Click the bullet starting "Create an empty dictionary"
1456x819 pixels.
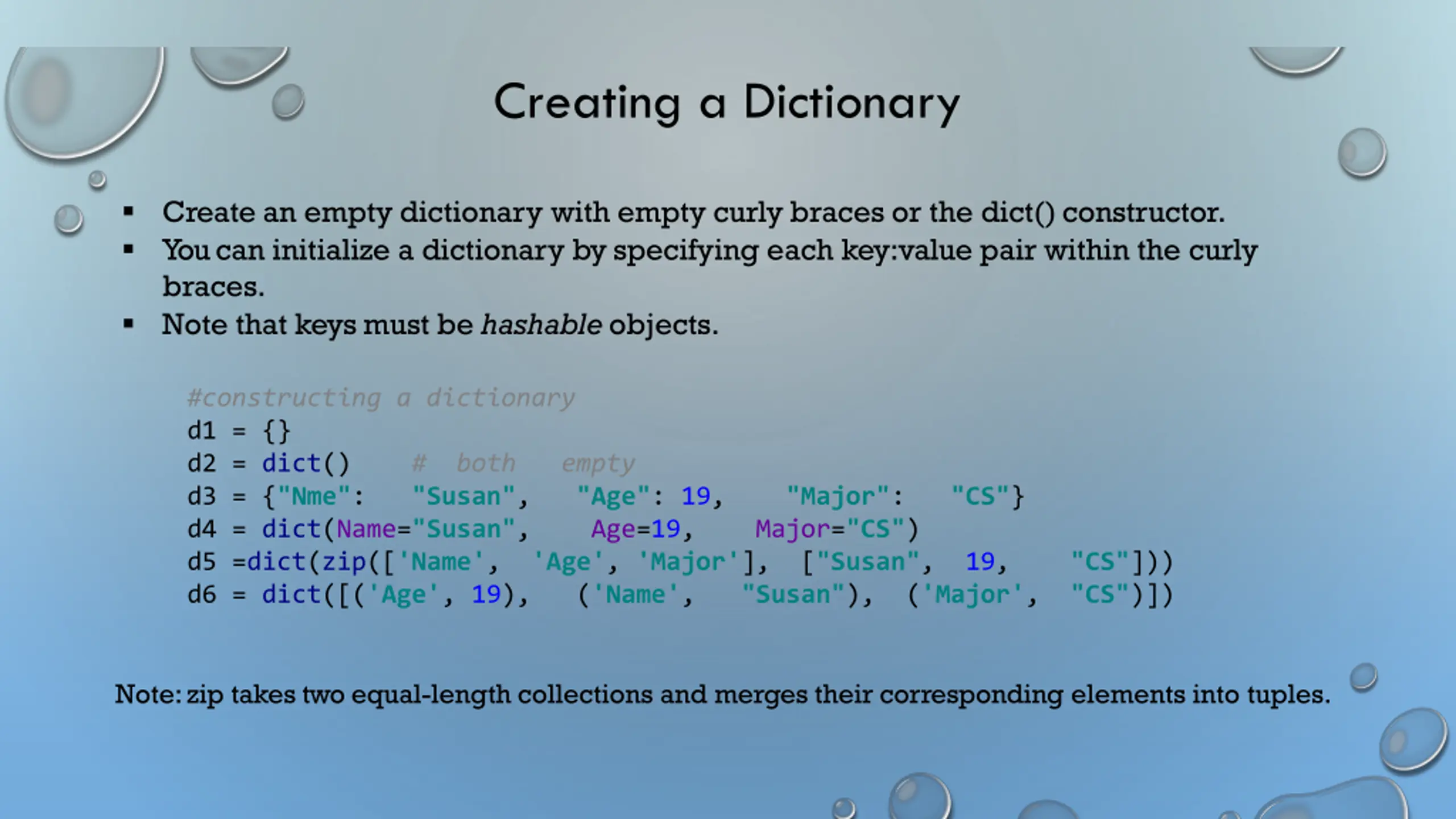pyautogui.click(x=693, y=213)
